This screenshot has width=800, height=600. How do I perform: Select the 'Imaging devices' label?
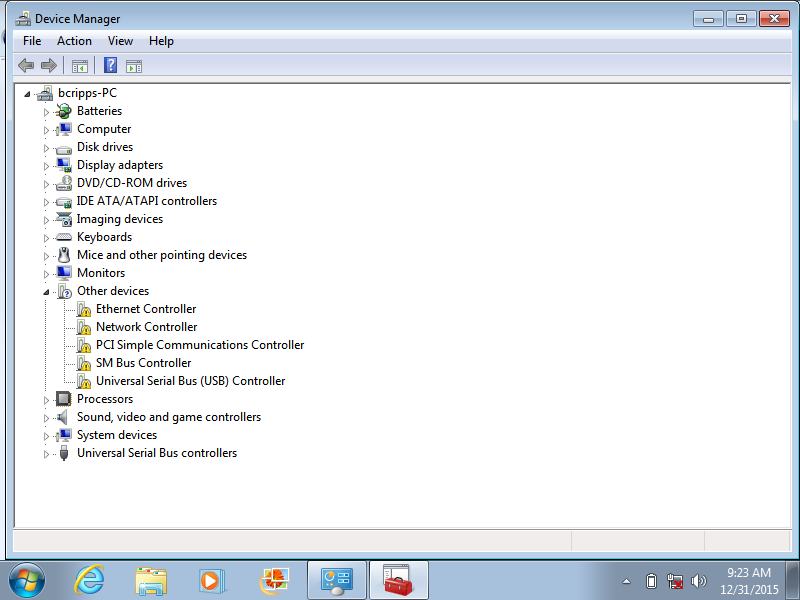coord(120,219)
